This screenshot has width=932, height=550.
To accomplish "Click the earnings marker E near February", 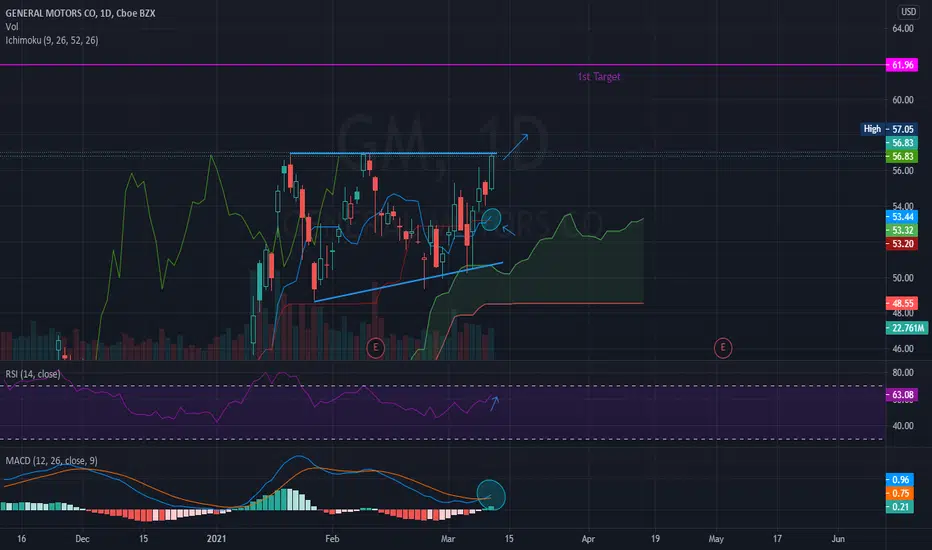I will click(x=375, y=347).
